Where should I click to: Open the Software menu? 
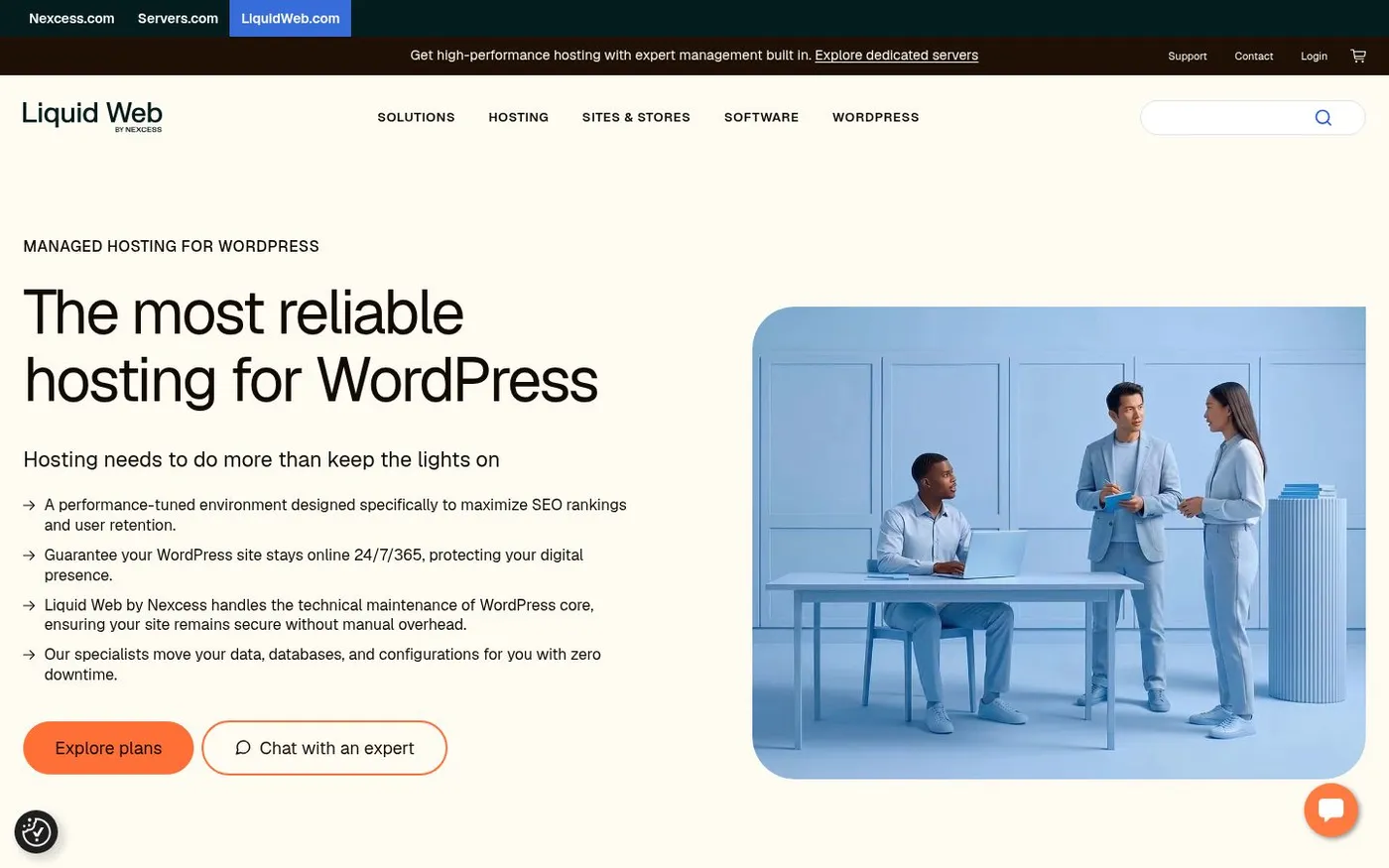761,117
